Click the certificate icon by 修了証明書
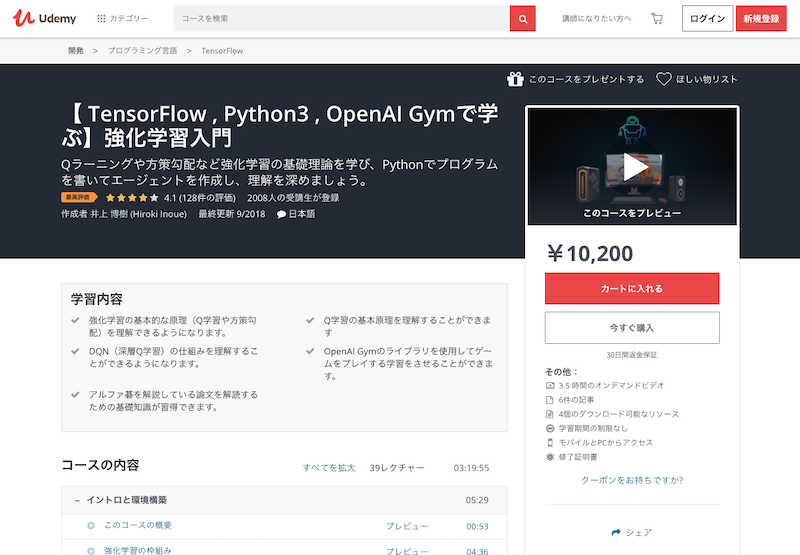Image resolution: width=800 pixels, height=555 pixels. pyautogui.click(x=550, y=457)
